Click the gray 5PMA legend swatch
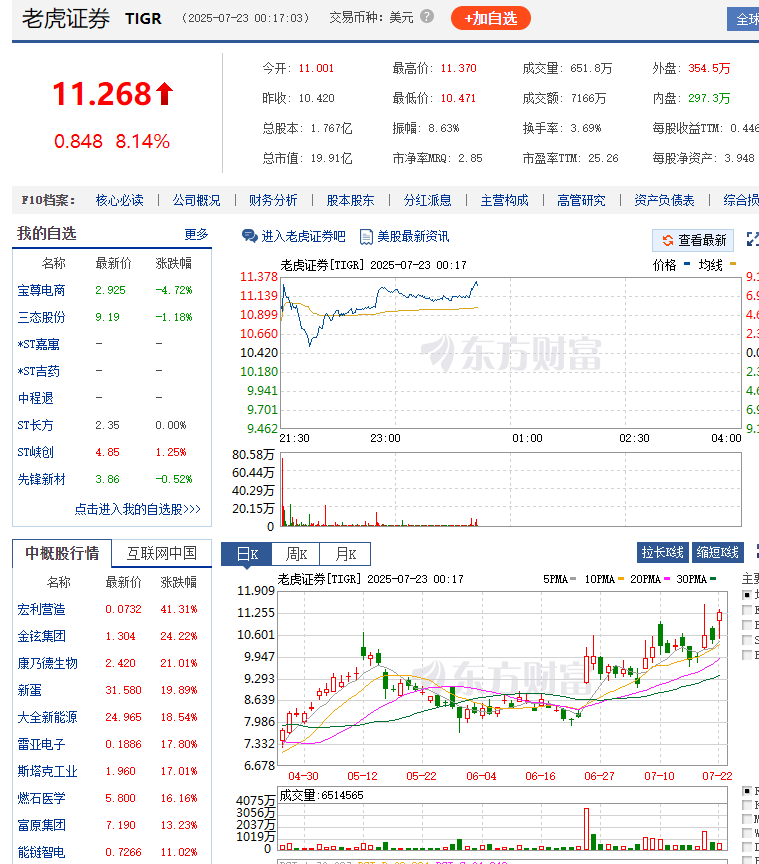Viewport: 759px width, 864px height. point(573,579)
